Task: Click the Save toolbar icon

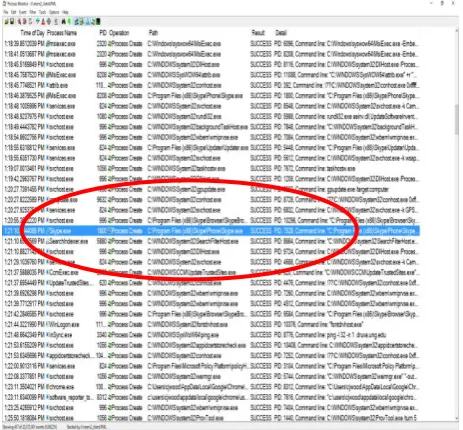Action: (x=12, y=22)
